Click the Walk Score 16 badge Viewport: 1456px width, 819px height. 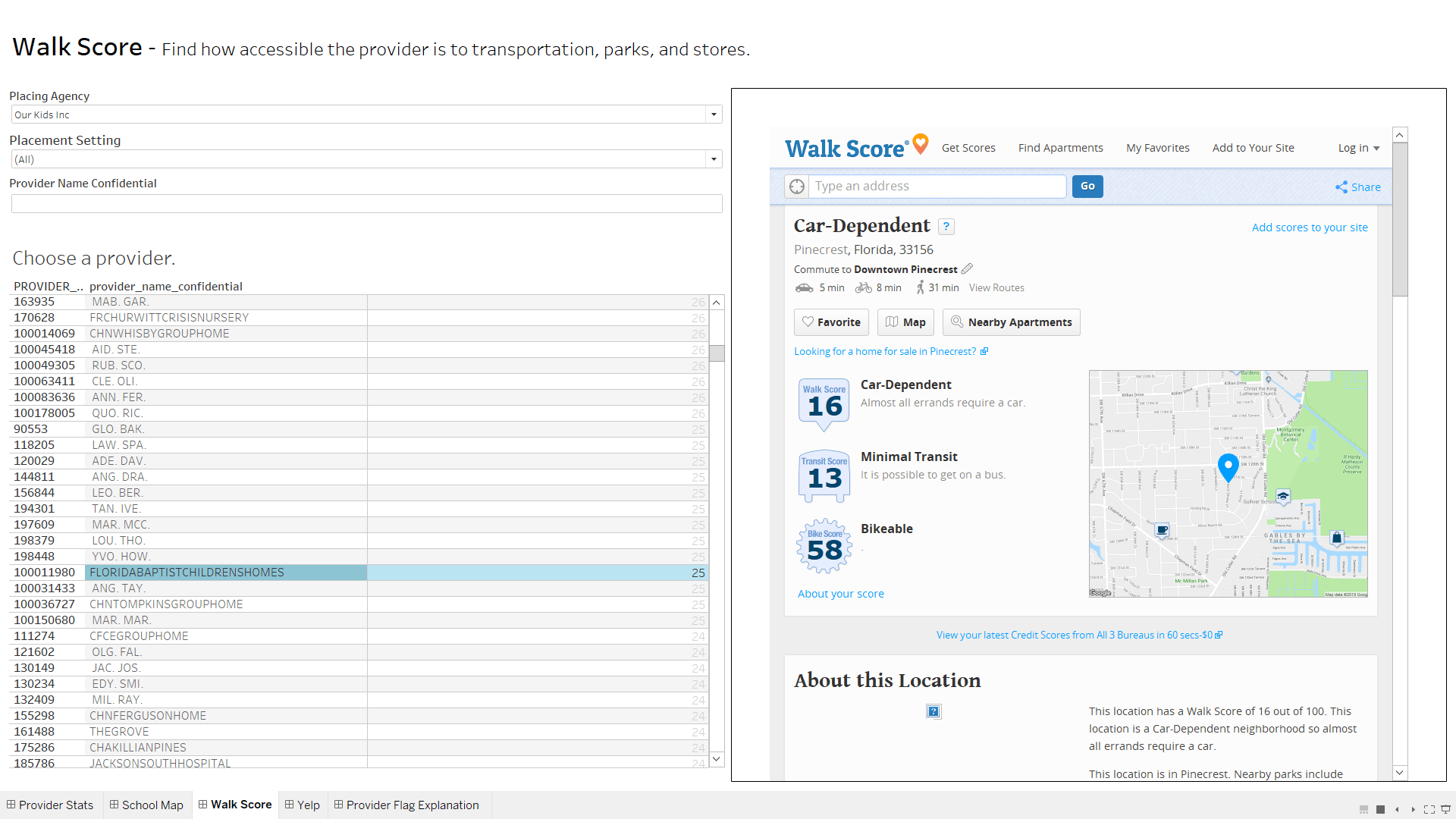click(x=824, y=402)
